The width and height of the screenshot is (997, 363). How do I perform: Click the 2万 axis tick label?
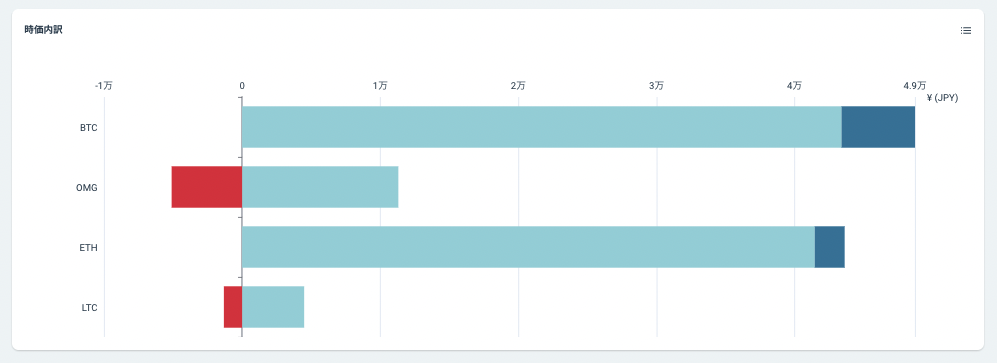pos(518,86)
